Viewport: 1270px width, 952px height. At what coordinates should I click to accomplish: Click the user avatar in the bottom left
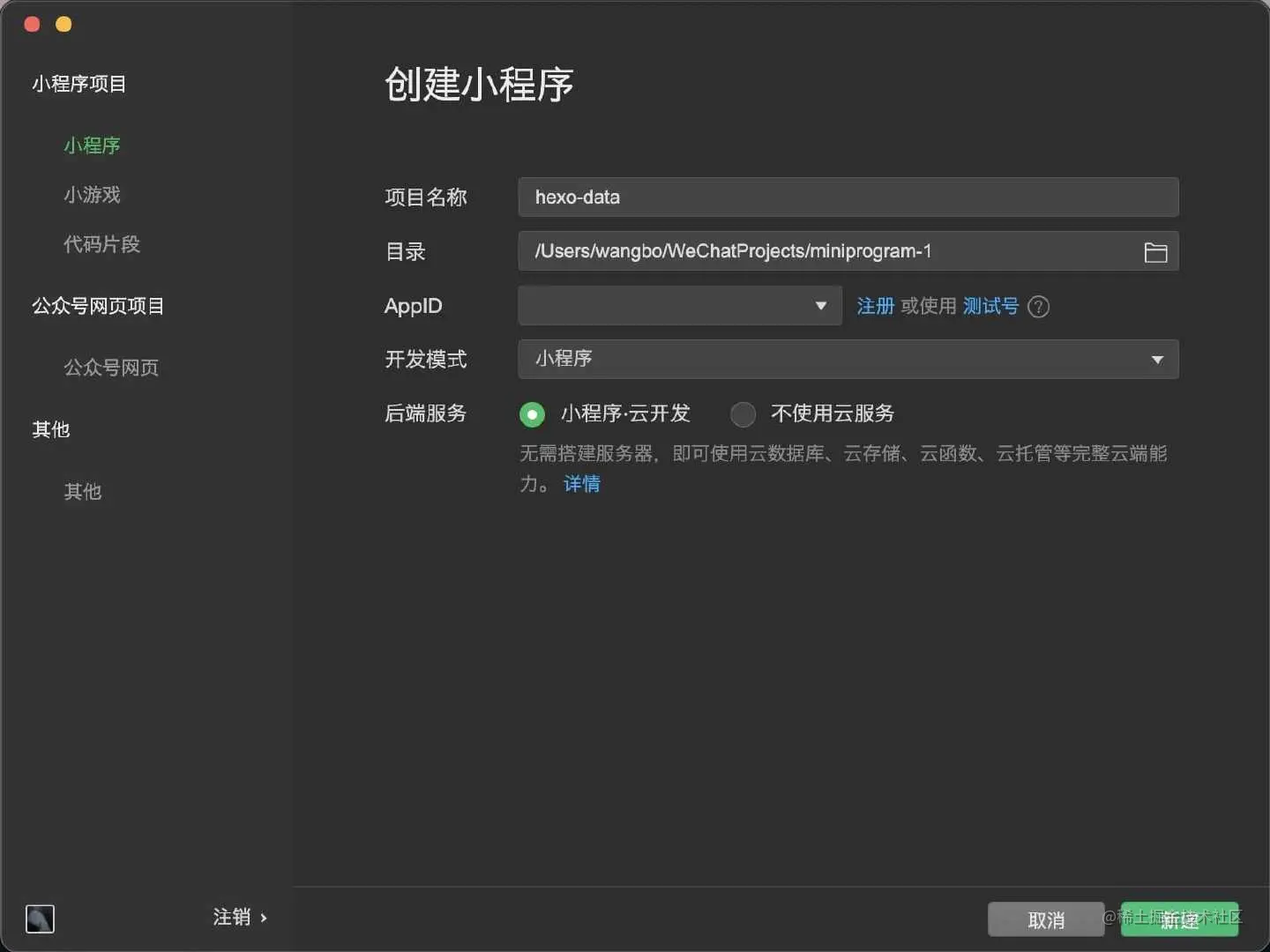click(x=40, y=919)
